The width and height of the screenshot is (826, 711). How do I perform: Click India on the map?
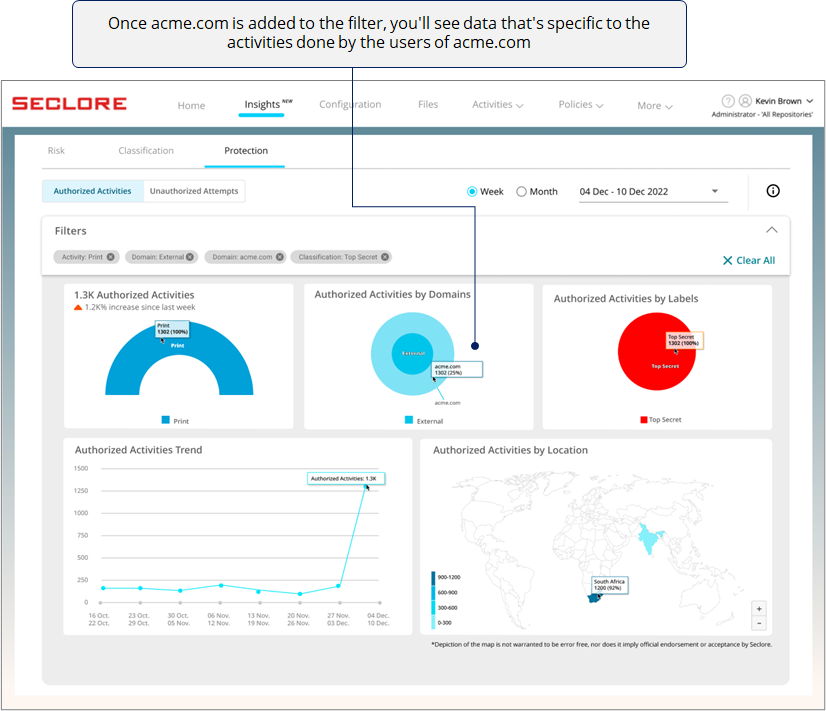(x=649, y=540)
